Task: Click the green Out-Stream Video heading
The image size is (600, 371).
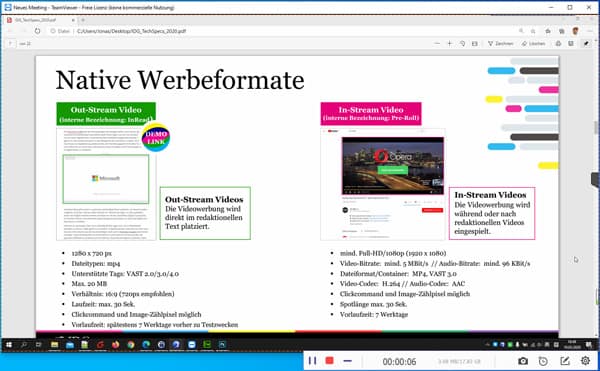Action: pyautogui.click(x=106, y=114)
